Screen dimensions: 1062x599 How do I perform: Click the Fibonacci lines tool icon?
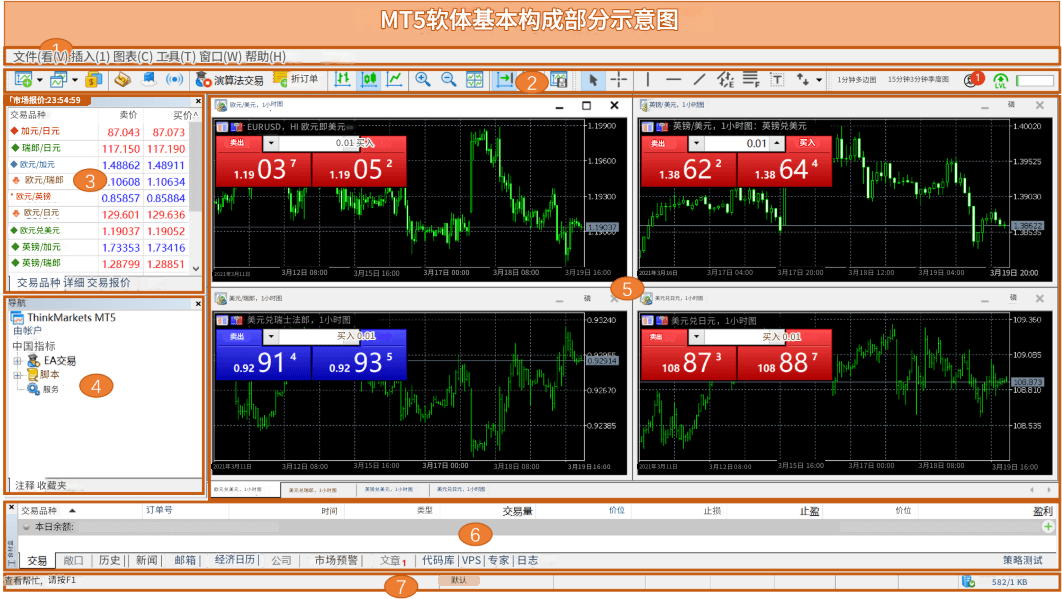(x=751, y=80)
